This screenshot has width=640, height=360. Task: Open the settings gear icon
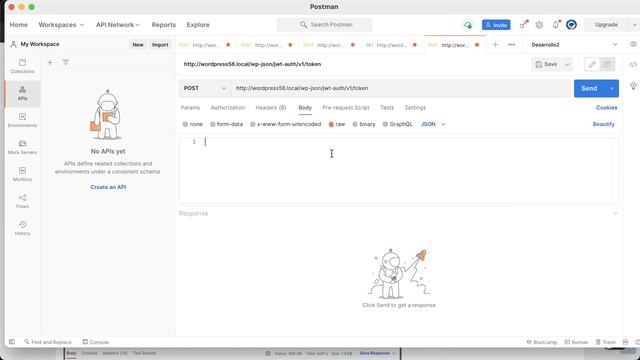pyautogui.click(x=539, y=25)
